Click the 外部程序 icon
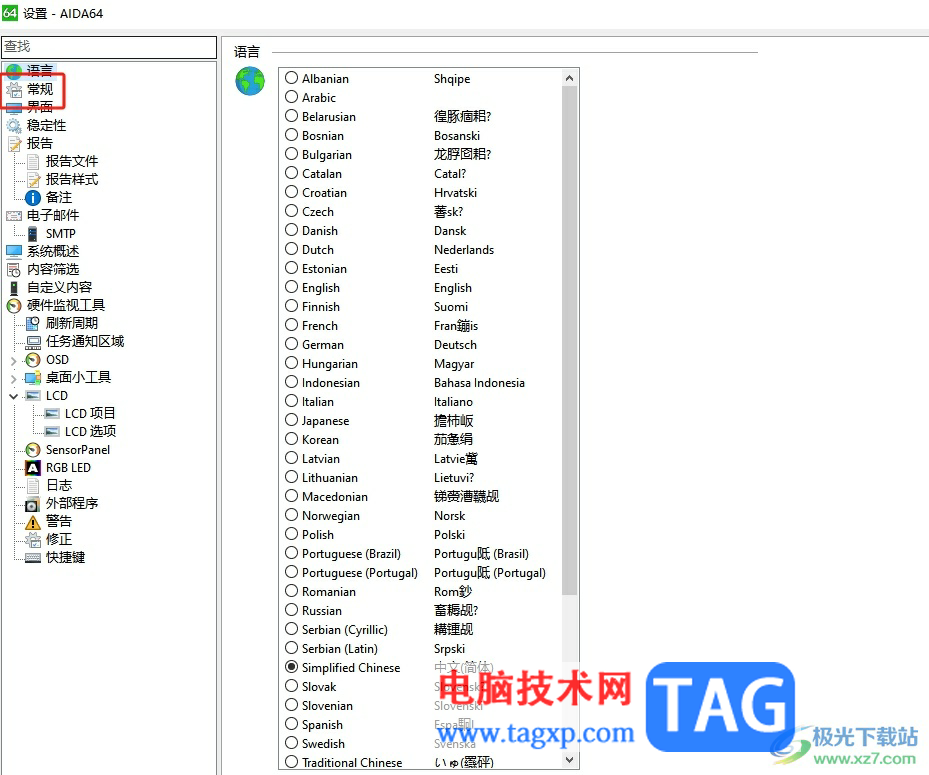 point(33,504)
